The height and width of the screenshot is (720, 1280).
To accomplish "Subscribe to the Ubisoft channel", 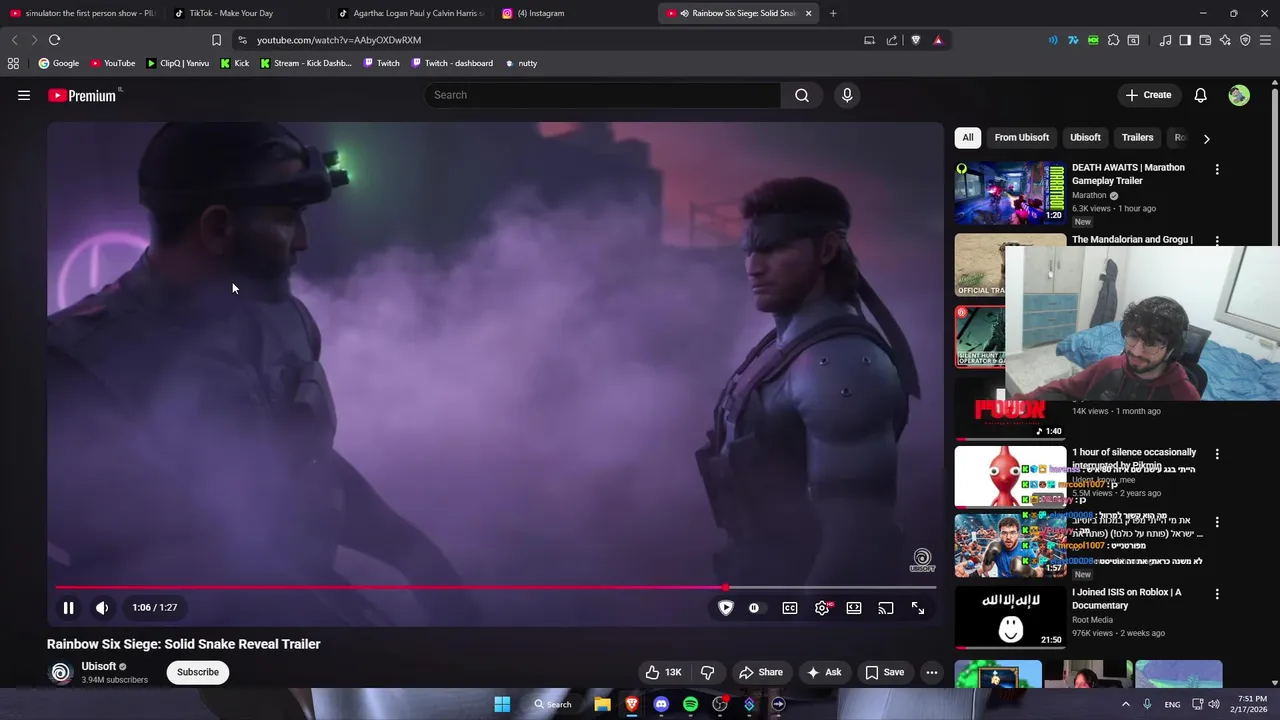I will (198, 672).
